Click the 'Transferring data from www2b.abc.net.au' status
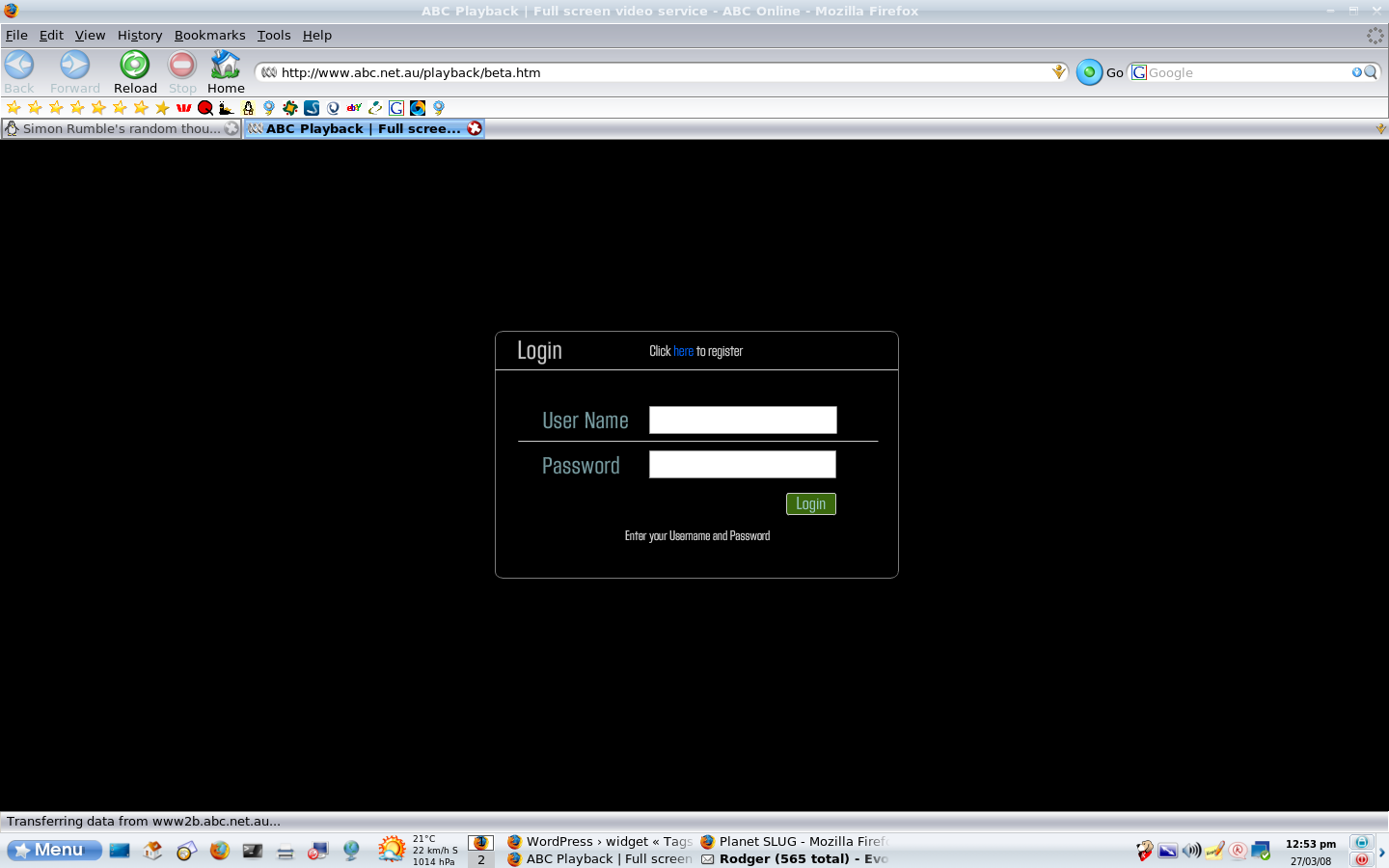The height and width of the screenshot is (868, 1389). [144, 822]
